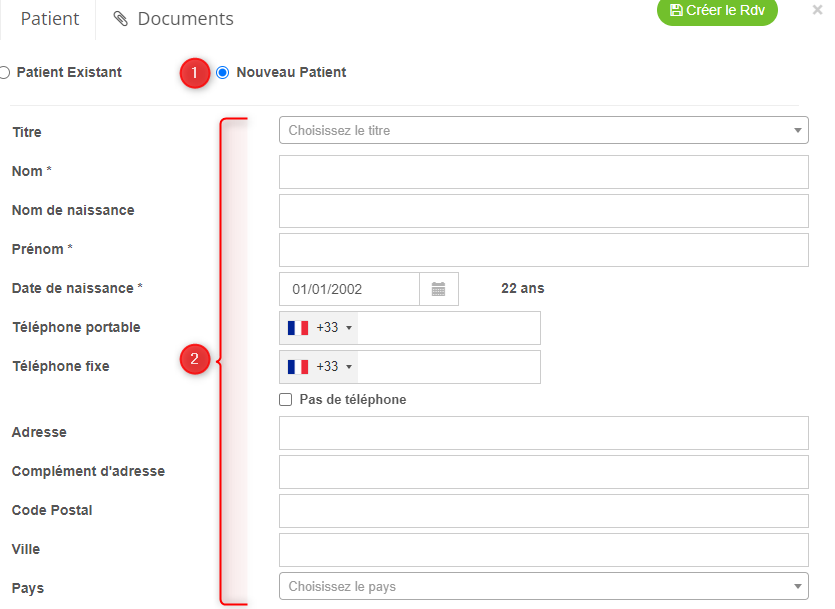Focus the Complément d'adresse field
The image size is (835, 609).
coord(543,472)
